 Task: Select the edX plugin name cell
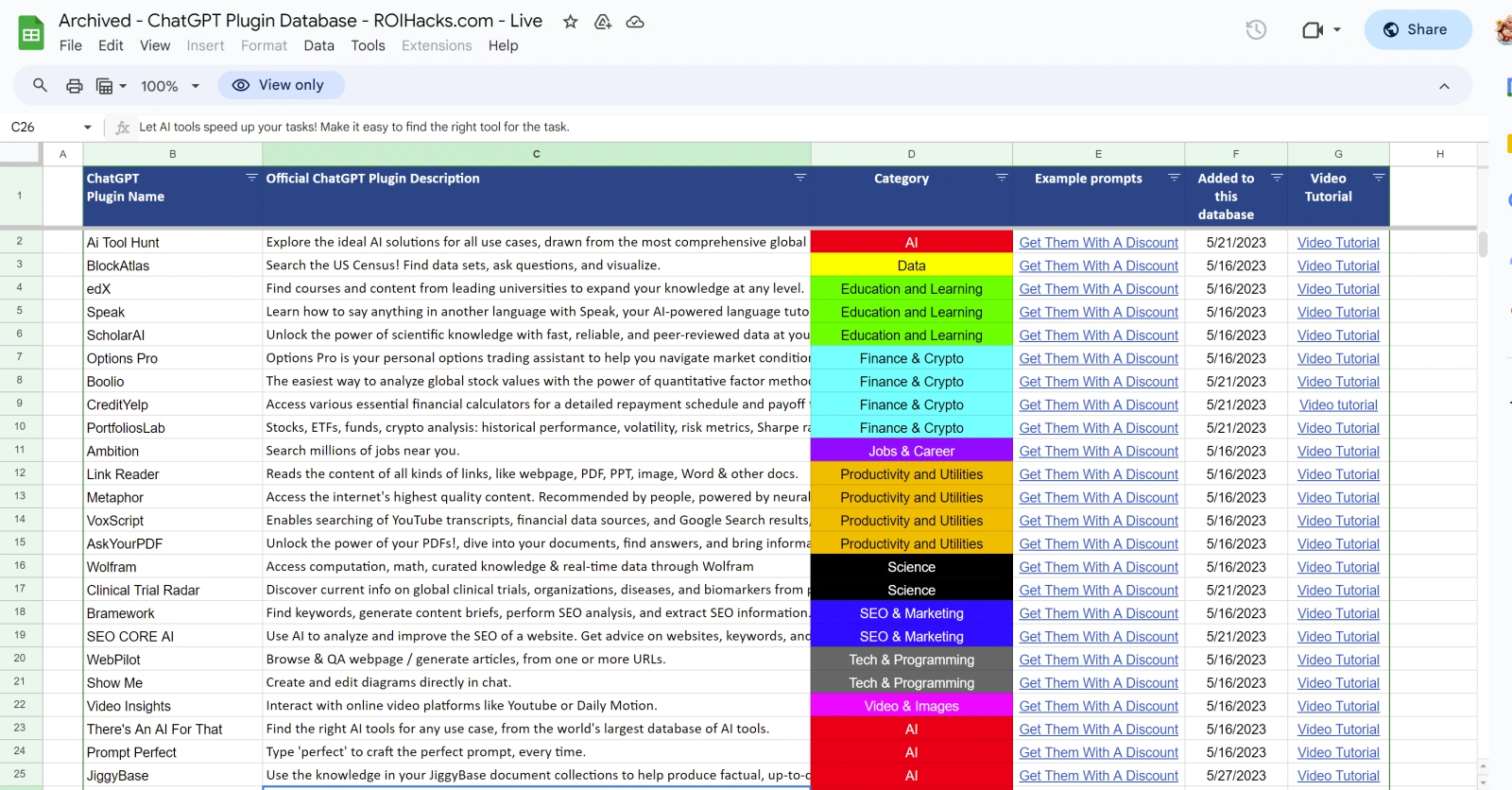173,288
